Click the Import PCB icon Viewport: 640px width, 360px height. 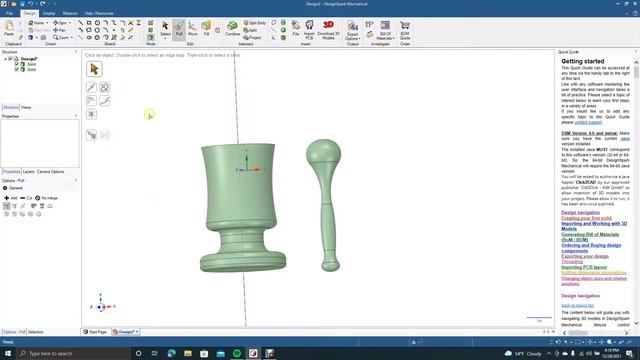(309, 30)
